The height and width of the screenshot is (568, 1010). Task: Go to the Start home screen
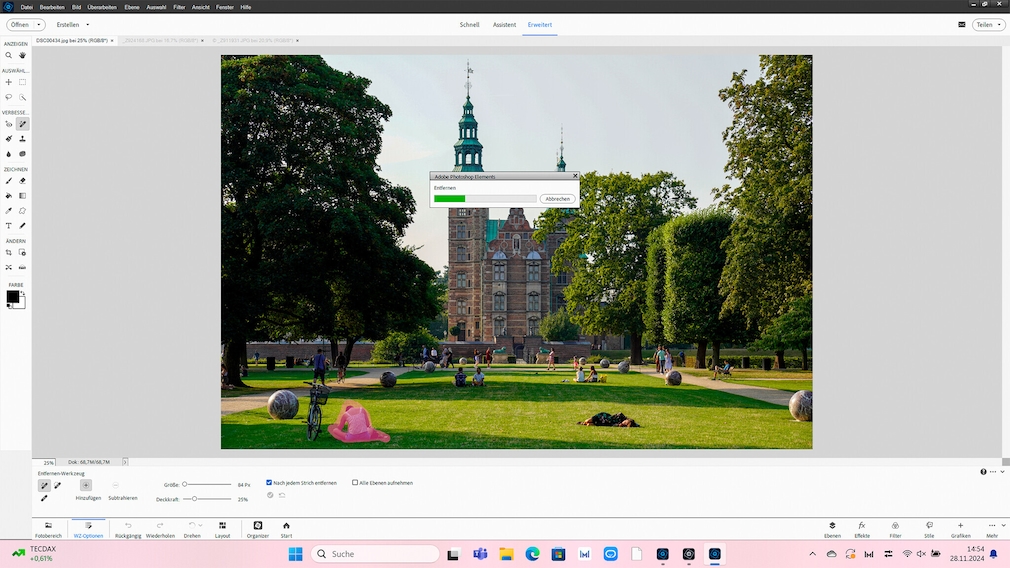(x=287, y=529)
